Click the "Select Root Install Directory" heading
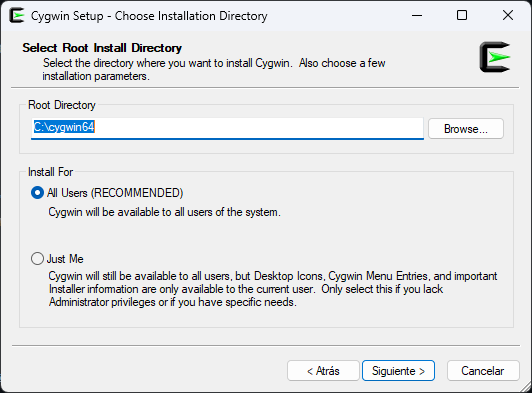Image resolution: width=532 pixels, height=393 pixels. point(102,48)
